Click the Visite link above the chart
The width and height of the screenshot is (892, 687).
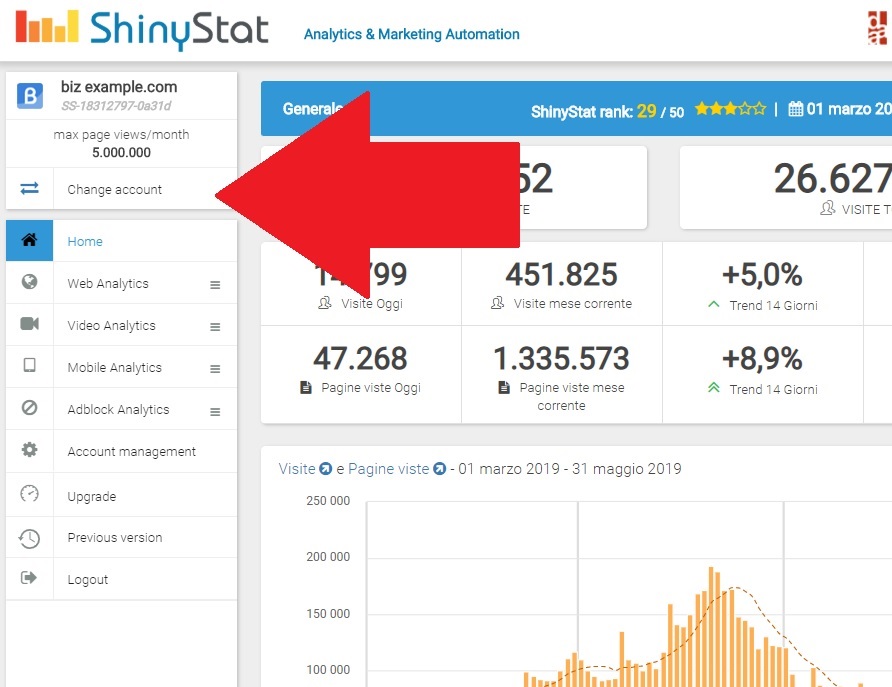tap(297, 469)
